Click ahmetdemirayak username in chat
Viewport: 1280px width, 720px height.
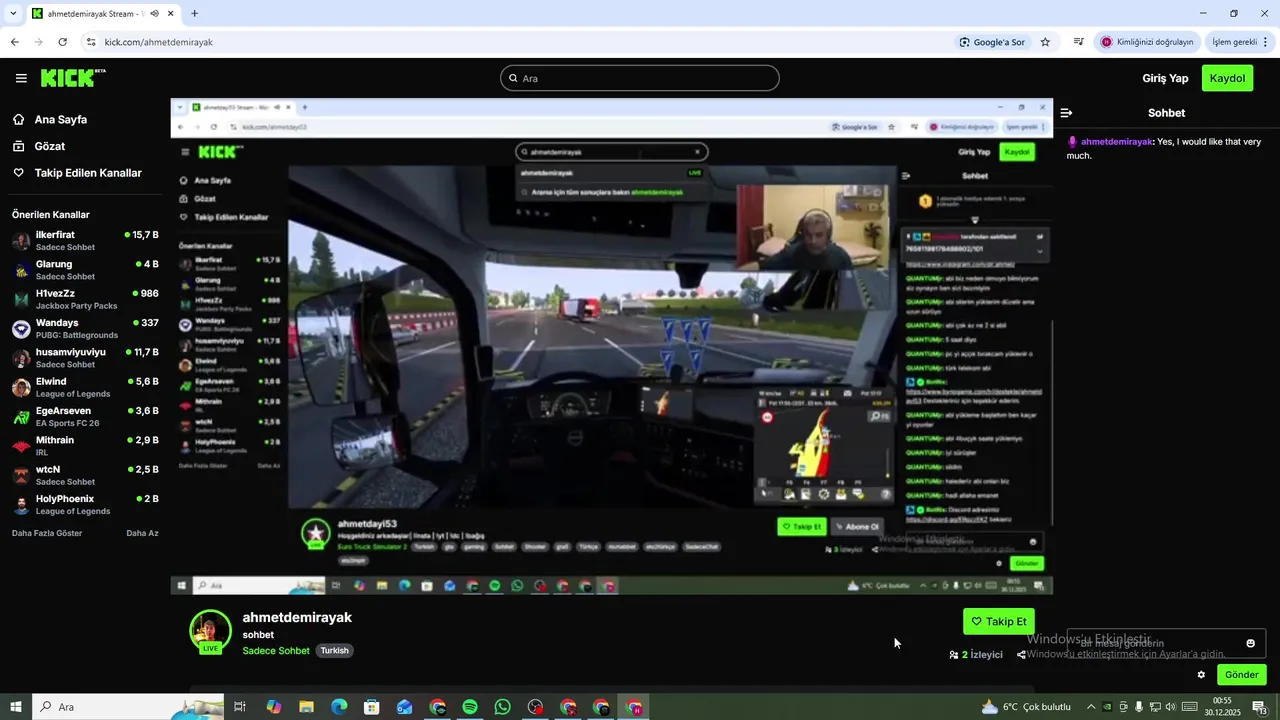tap(1117, 142)
